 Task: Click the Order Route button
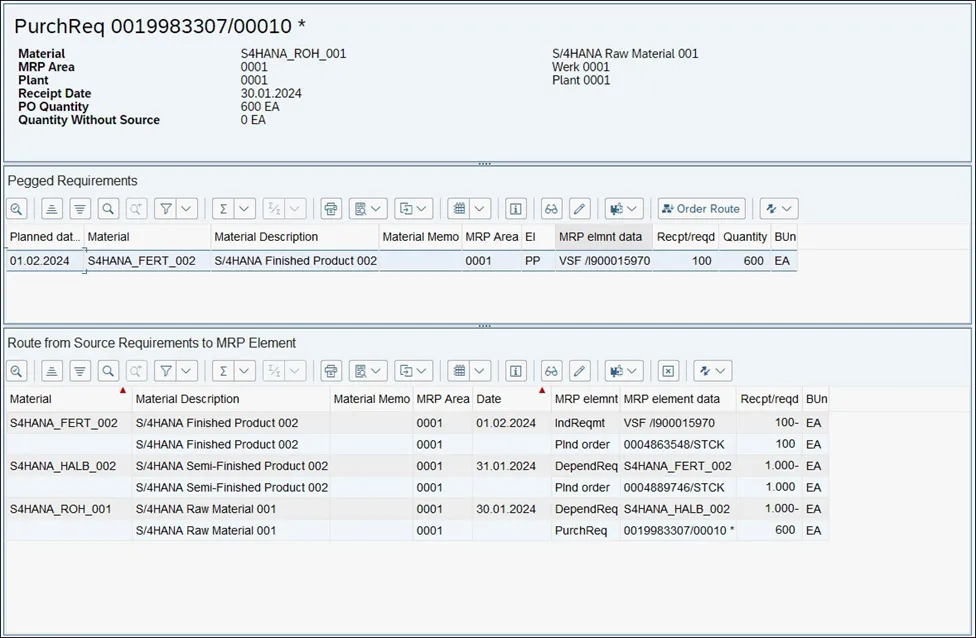(700, 209)
